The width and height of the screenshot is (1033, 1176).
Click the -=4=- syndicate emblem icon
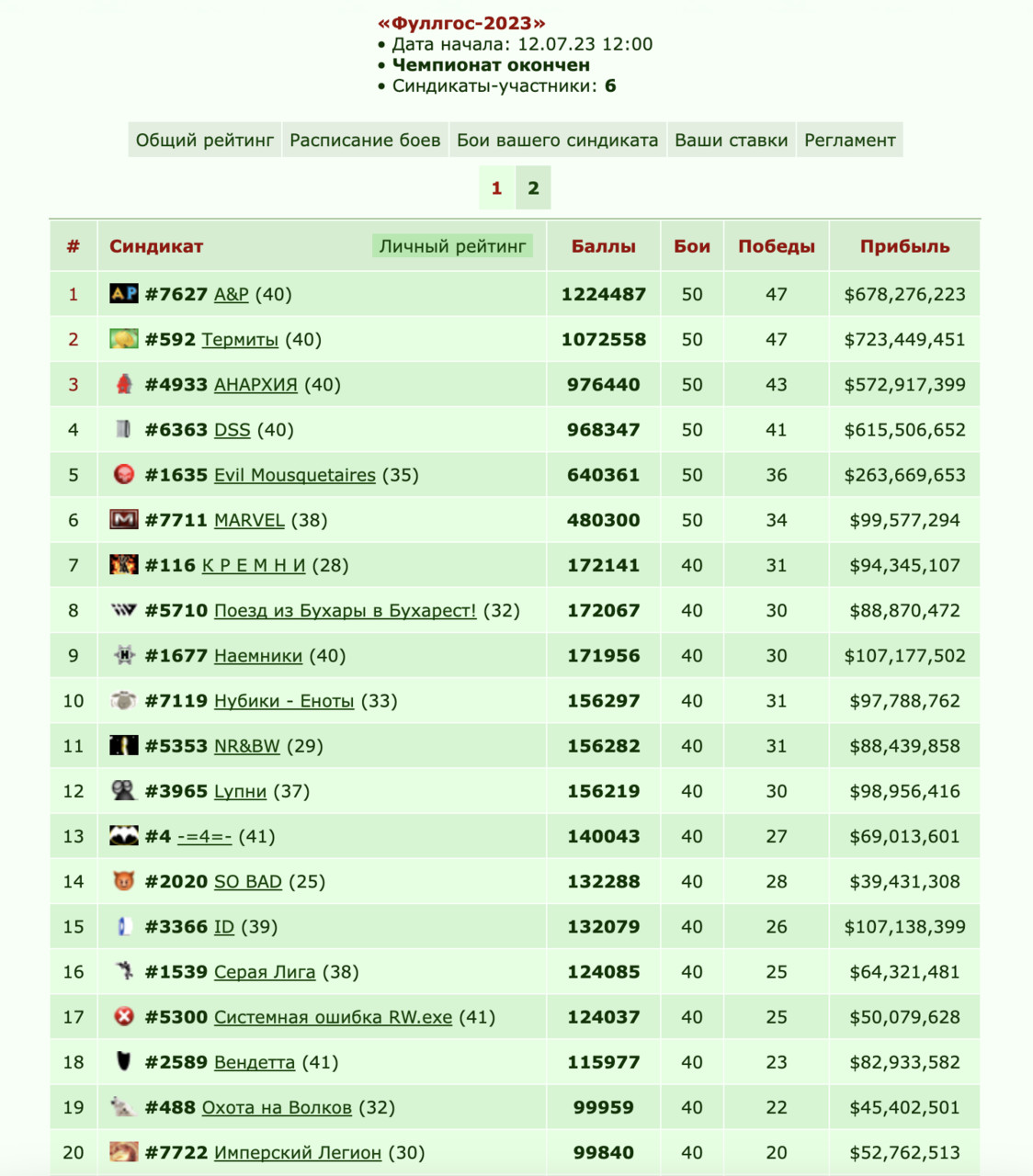pyautogui.click(x=124, y=835)
